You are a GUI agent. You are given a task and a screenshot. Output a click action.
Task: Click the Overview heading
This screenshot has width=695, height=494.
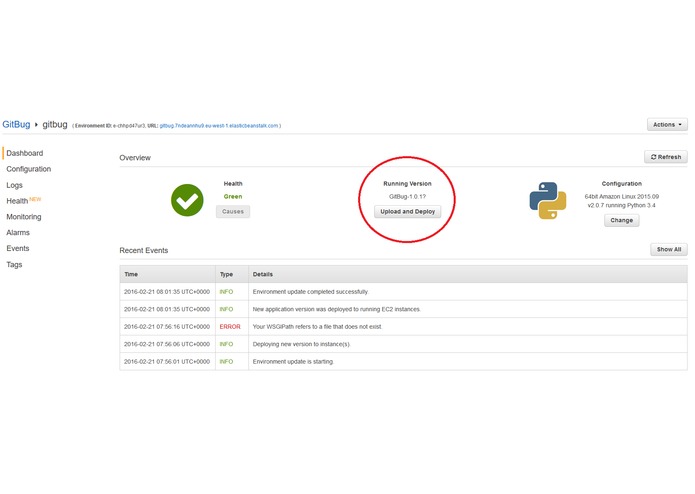(135, 158)
